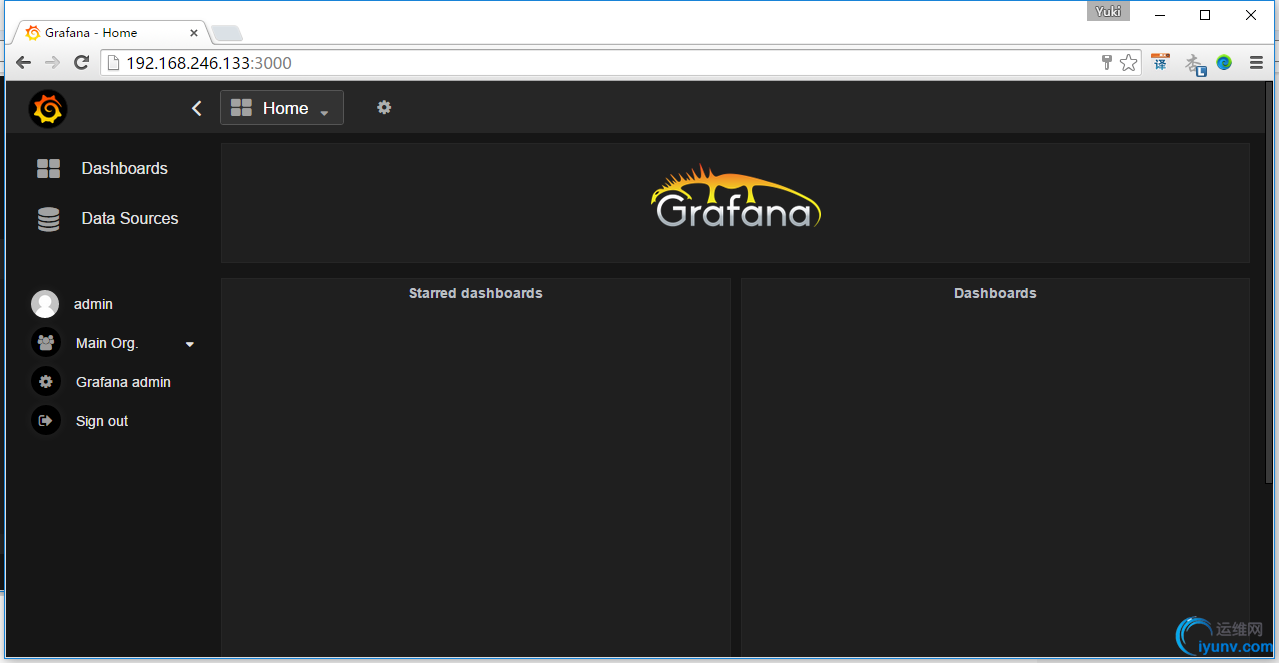Click the Starred dashboards panel title
Screen dimensions: 1279x663
click(476, 293)
